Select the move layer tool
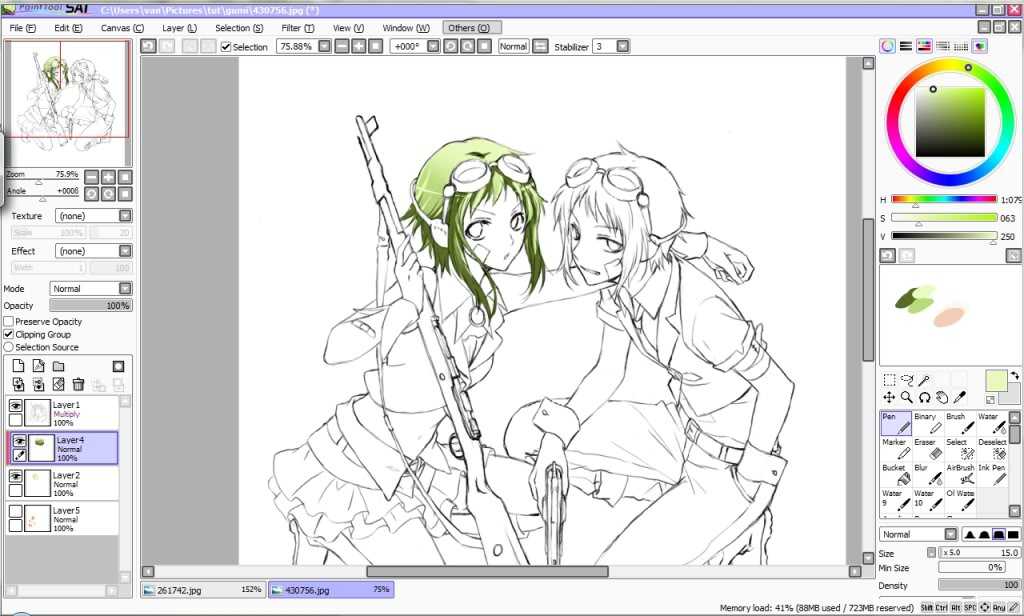This screenshot has height=616, width=1024. click(889, 397)
